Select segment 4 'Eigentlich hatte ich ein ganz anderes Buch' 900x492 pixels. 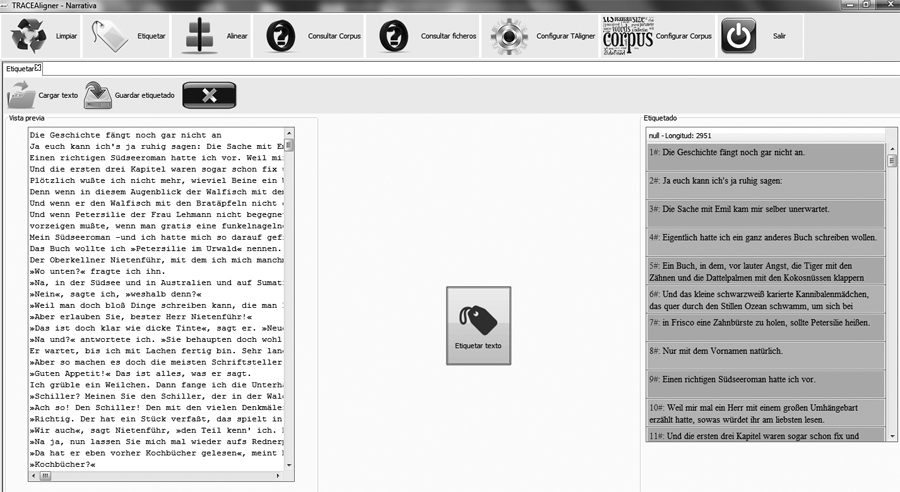tap(765, 242)
